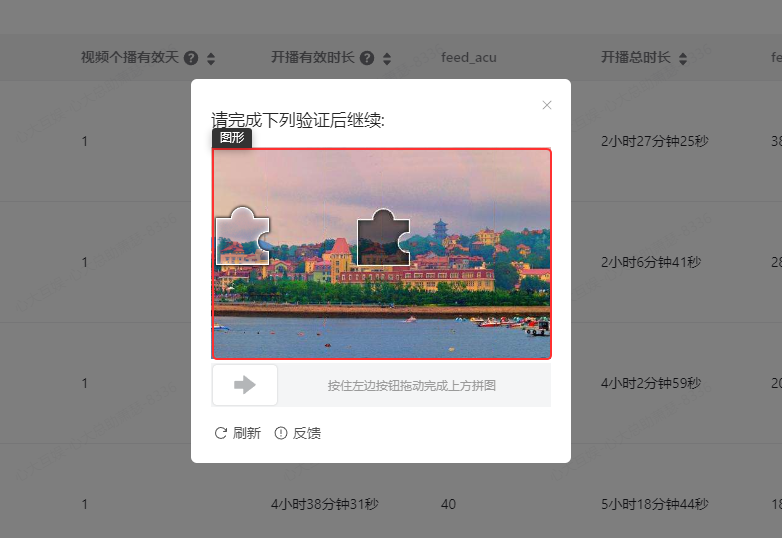Click cell 2小时6分钟41秒
782x538 pixels.
click(x=651, y=262)
